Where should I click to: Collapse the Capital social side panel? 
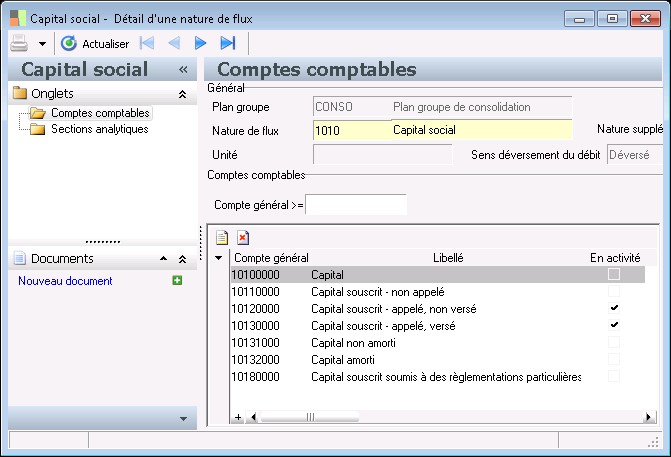click(183, 69)
